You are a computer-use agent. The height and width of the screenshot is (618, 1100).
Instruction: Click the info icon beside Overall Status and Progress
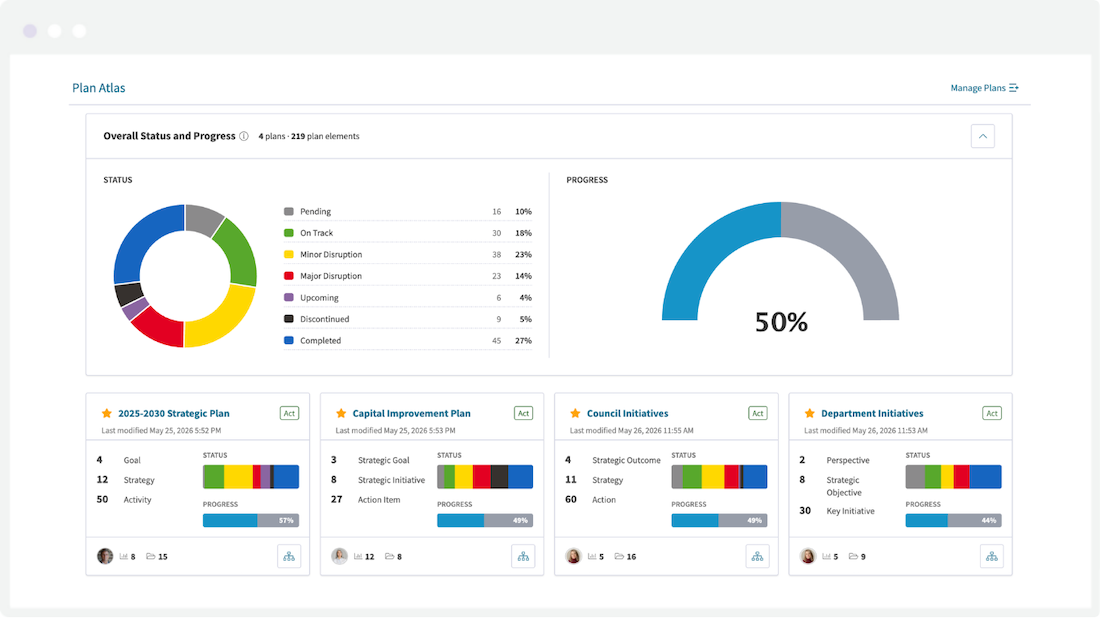pos(243,136)
